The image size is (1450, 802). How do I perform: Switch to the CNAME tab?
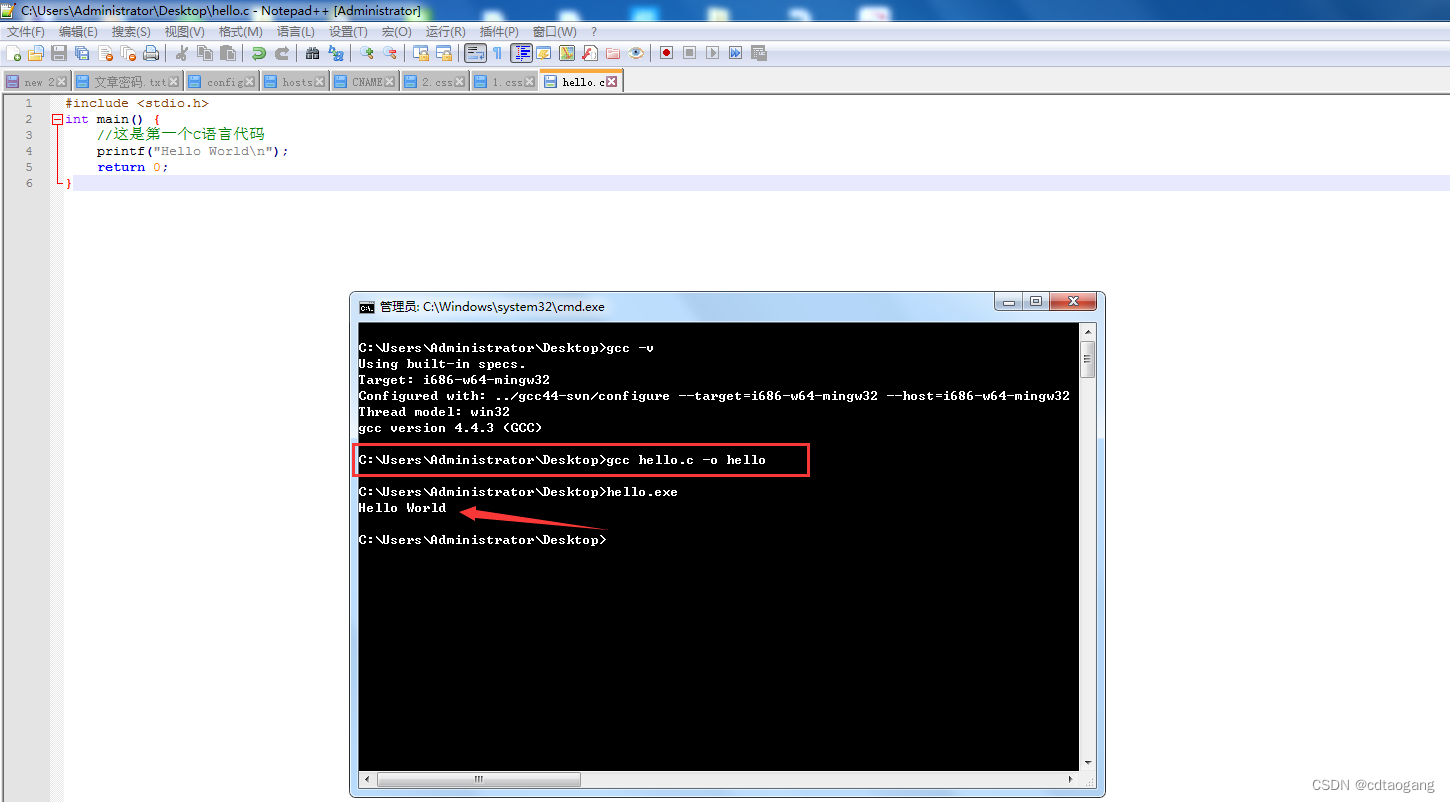click(364, 82)
